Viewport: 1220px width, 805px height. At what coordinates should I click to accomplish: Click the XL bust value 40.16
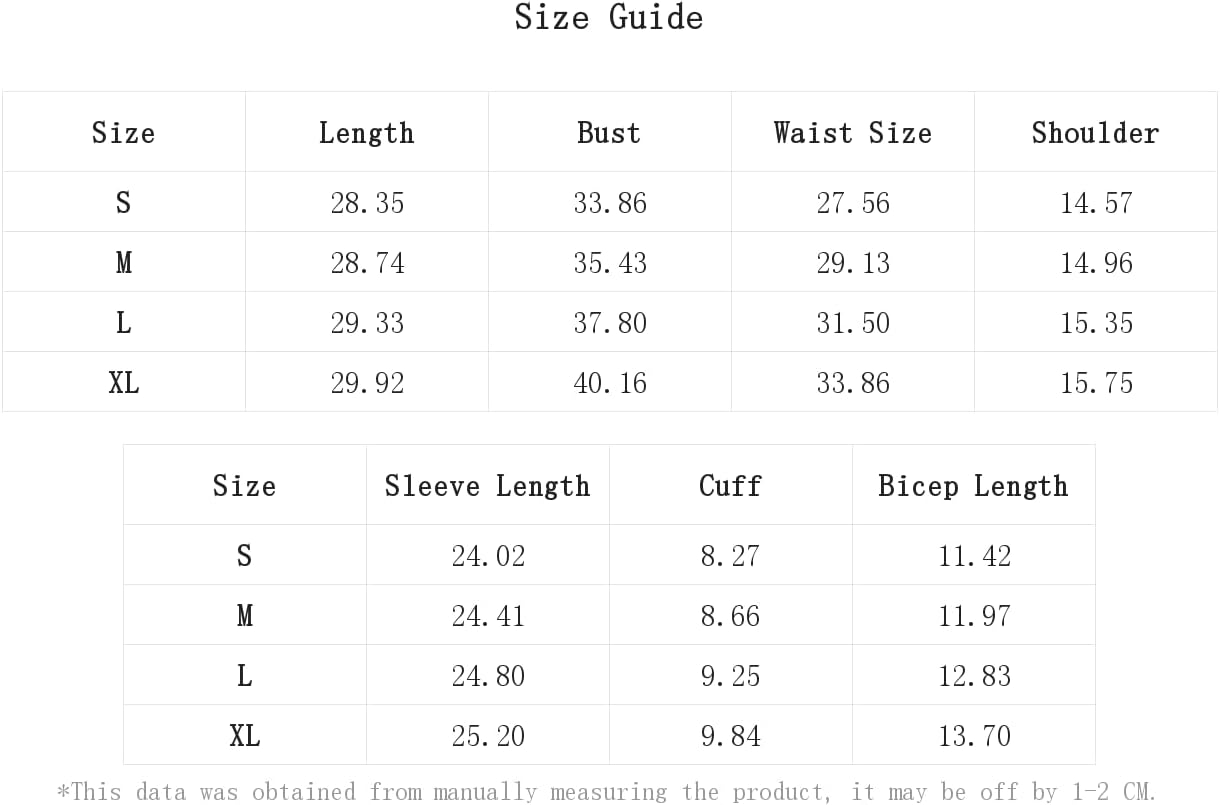pyautogui.click(x=610, y=383)
